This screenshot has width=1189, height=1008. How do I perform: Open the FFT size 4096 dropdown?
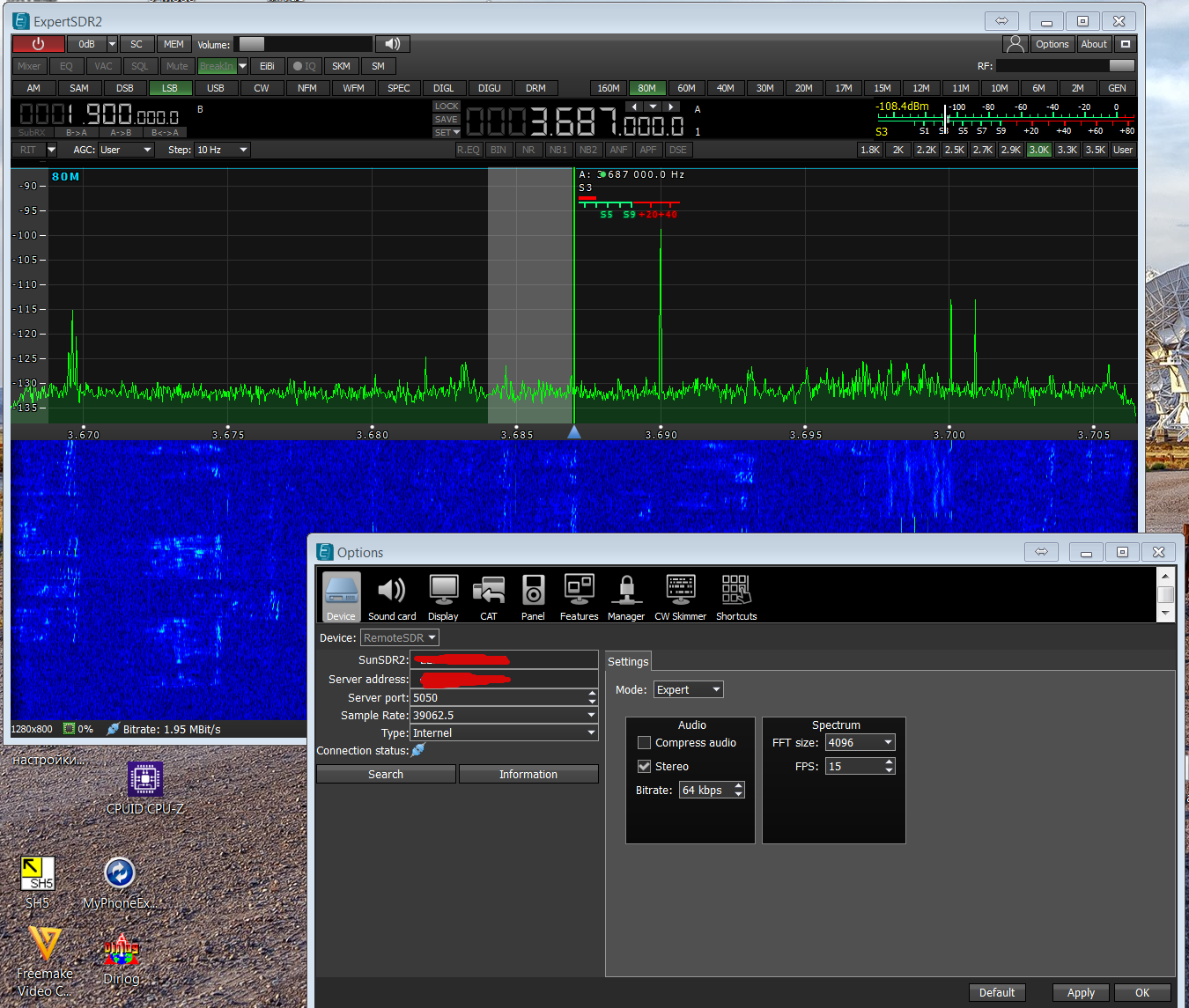click(860, 742)
